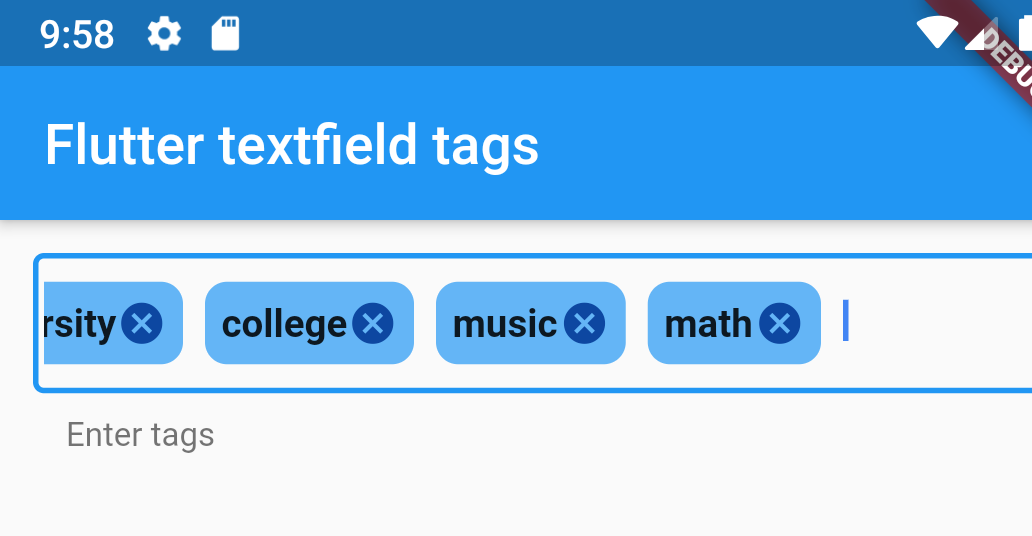
Task: Click empty app bar area beside title
Action: [x=783, y=144]
